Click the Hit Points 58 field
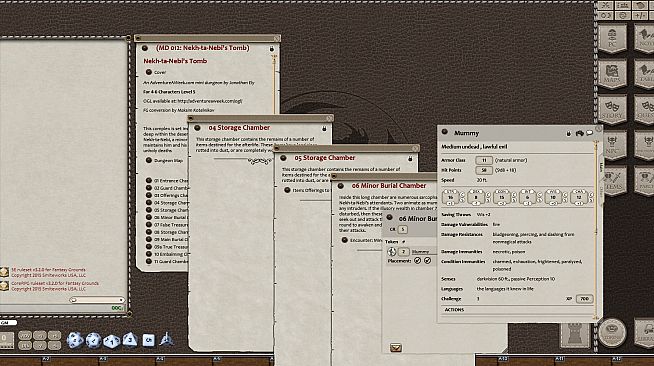 pos(484,170)
